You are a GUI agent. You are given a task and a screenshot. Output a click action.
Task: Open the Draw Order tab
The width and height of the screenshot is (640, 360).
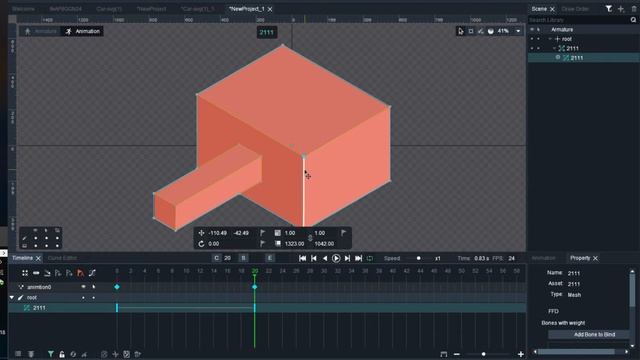pos(575,9)
